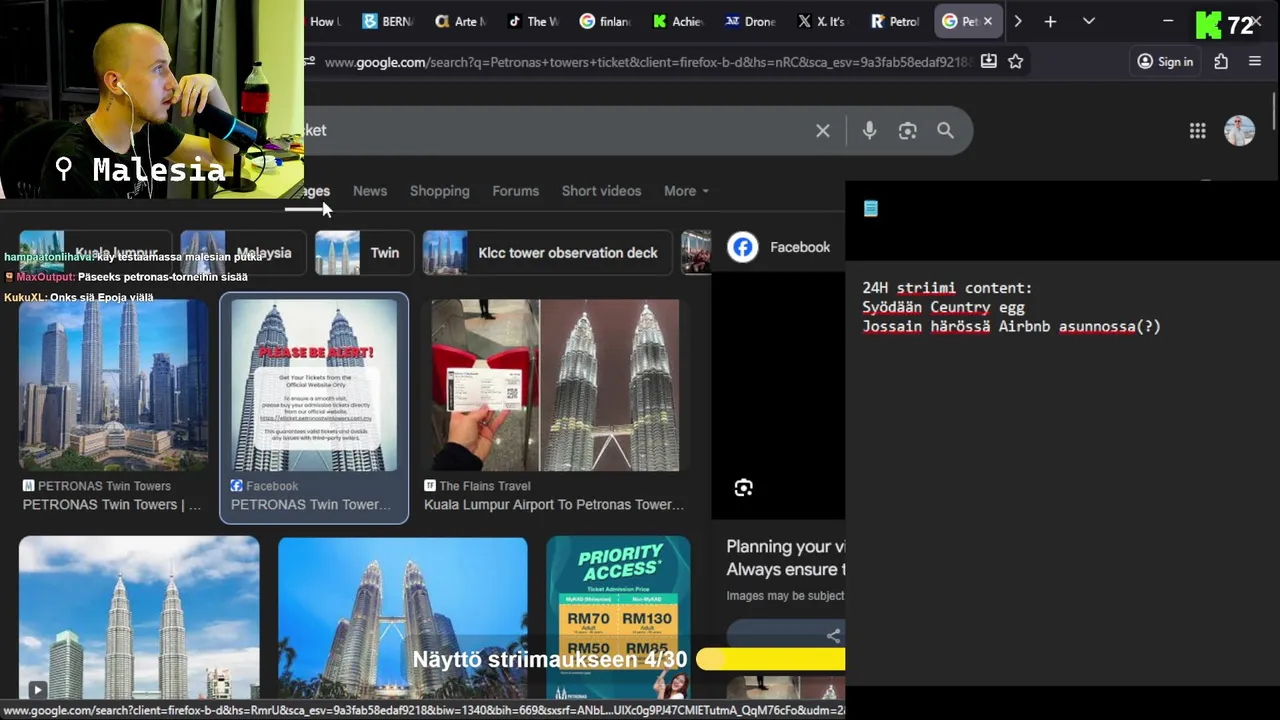1280x720 pixels.
Task: Open the News search tab
Action: pos(369,191)
